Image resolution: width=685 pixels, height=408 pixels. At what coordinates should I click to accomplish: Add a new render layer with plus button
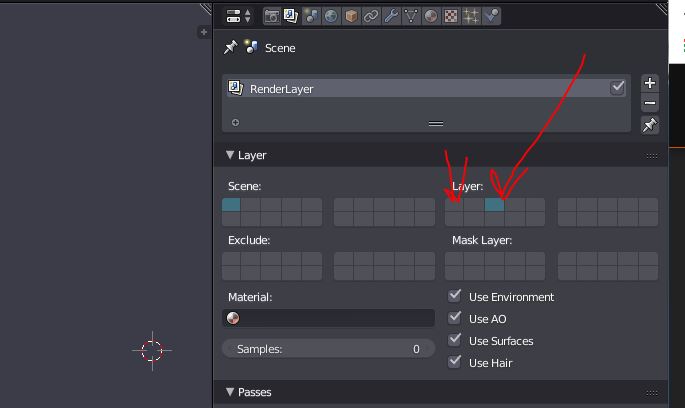point(650,83)
